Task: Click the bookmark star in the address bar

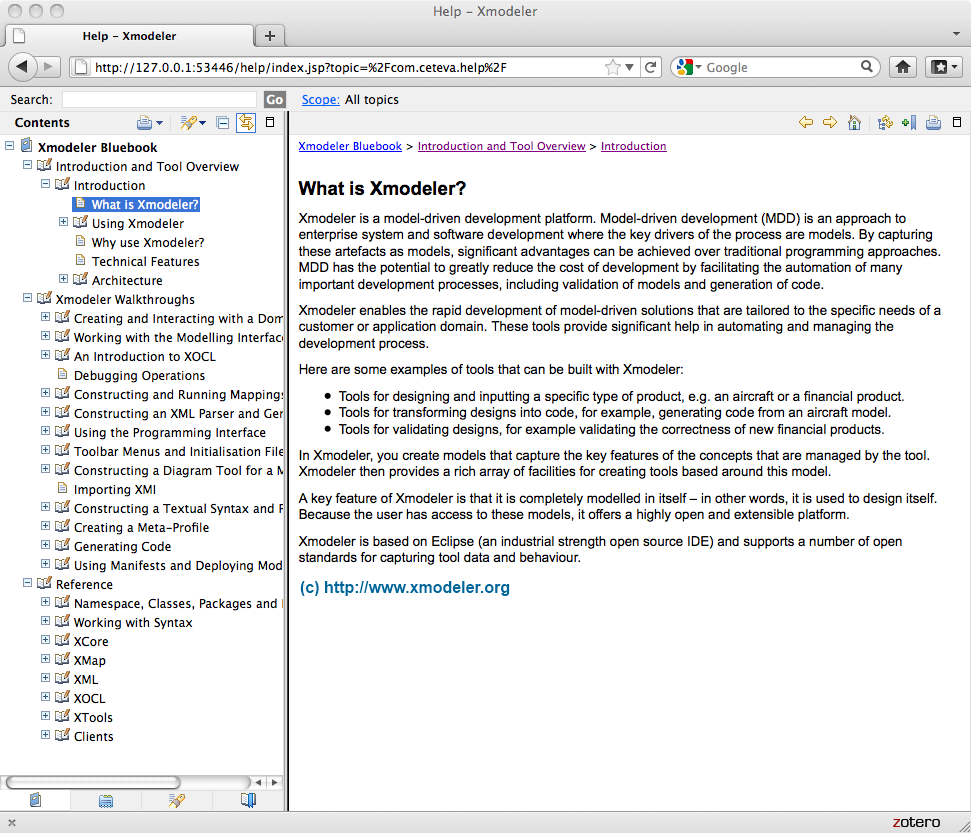Action: [612, 67]
